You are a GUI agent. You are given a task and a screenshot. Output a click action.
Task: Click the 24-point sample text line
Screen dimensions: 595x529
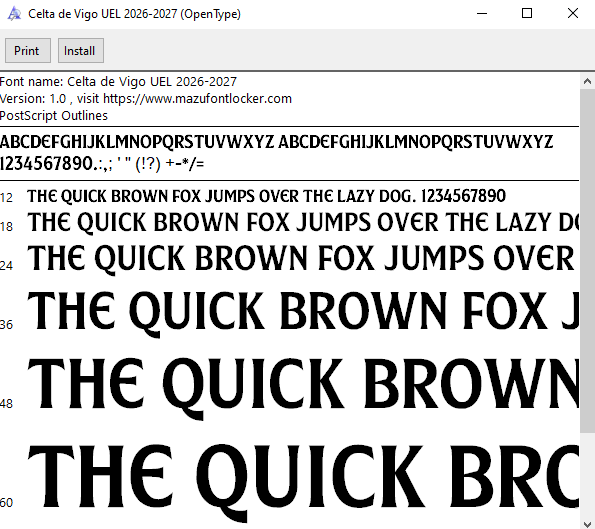click(x=303, y=258)
